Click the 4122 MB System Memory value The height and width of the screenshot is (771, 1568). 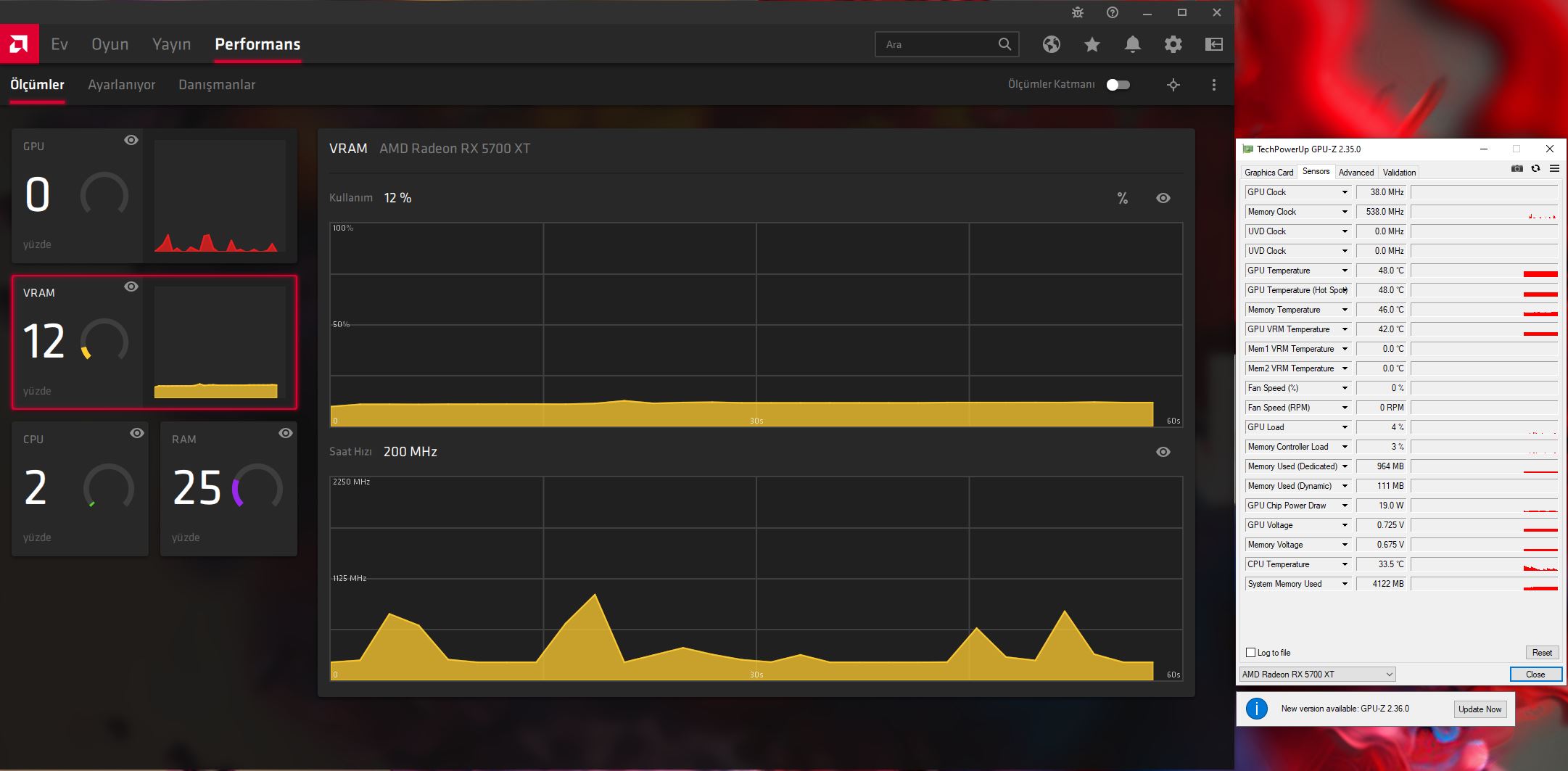click(x=1382, y=584)
